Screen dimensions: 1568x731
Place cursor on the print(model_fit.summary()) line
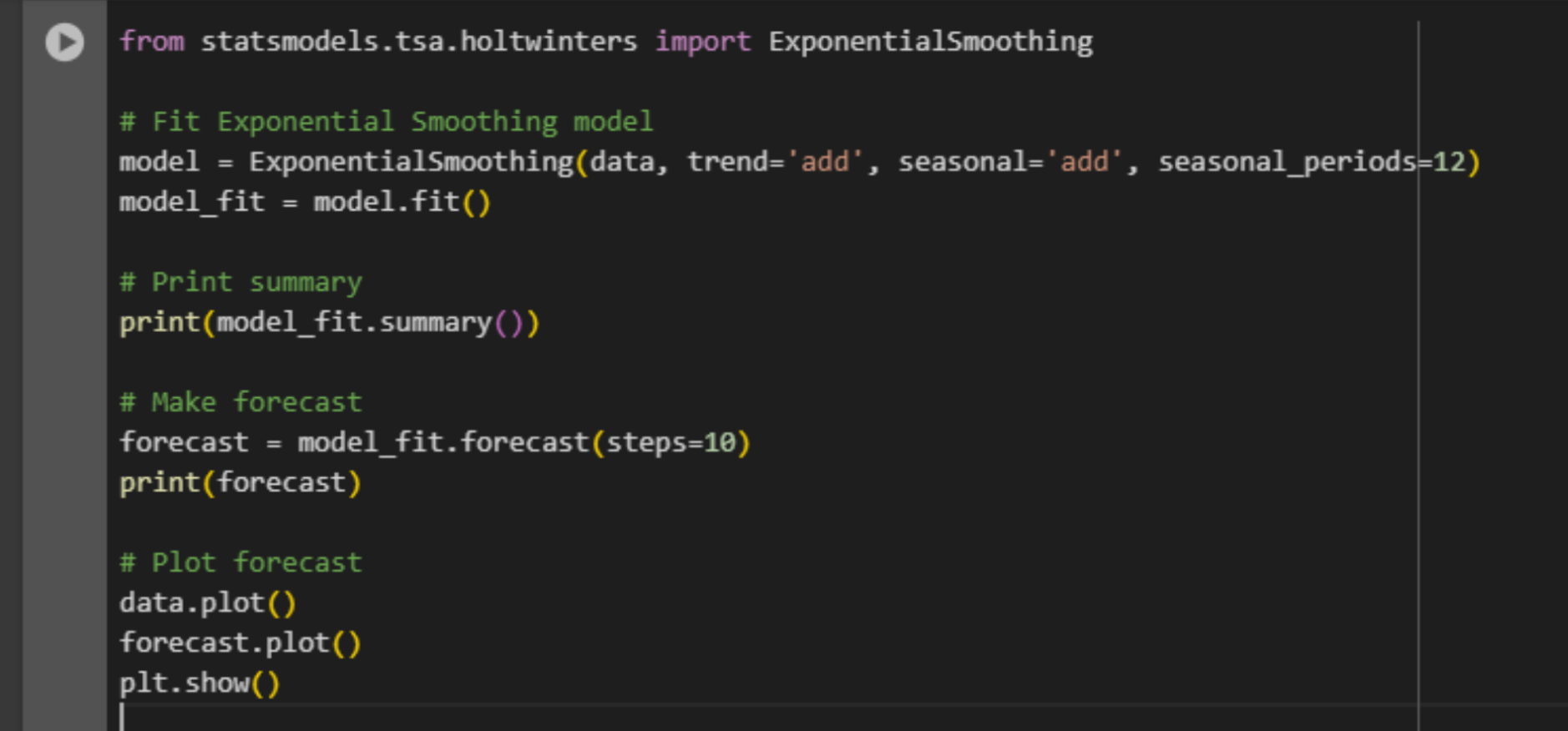coord(329,322)
